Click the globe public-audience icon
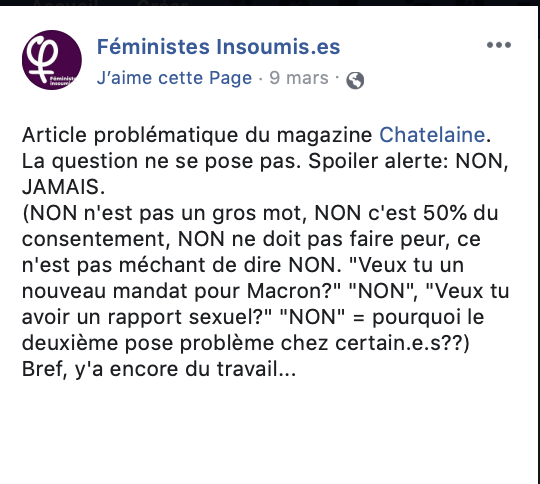This screenshot has height=484, width=540. (x=355, y=81)
